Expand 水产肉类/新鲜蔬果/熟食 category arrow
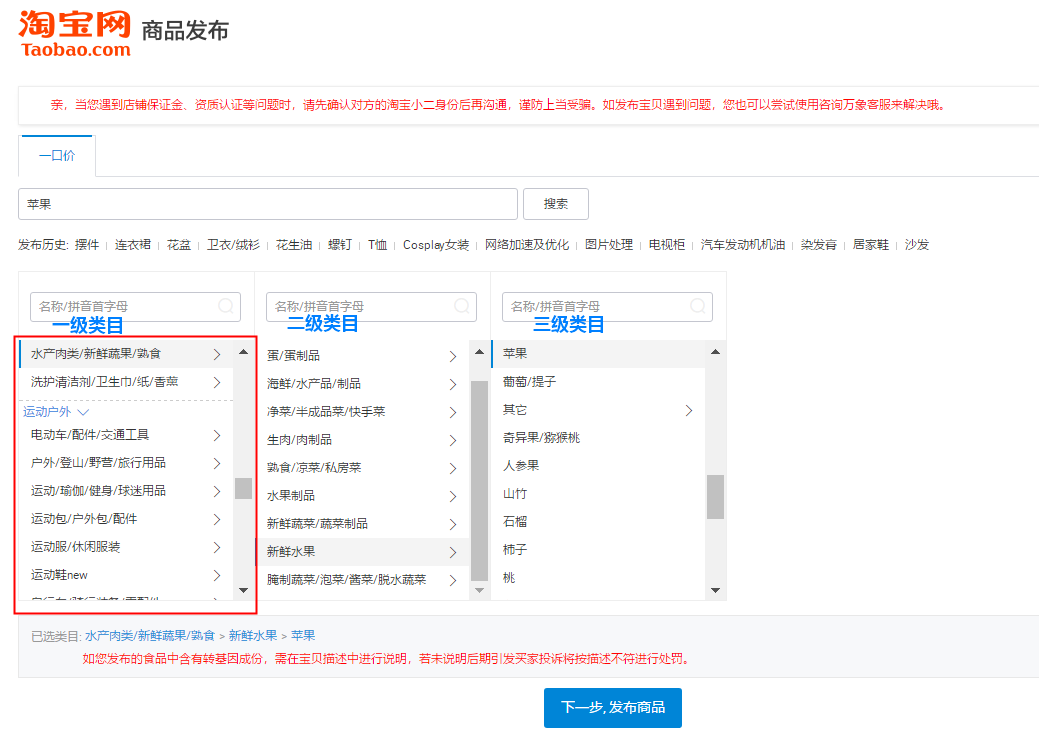Image resolution: width=1039 pixels, height=750 pixels. [x=217, y=354]
